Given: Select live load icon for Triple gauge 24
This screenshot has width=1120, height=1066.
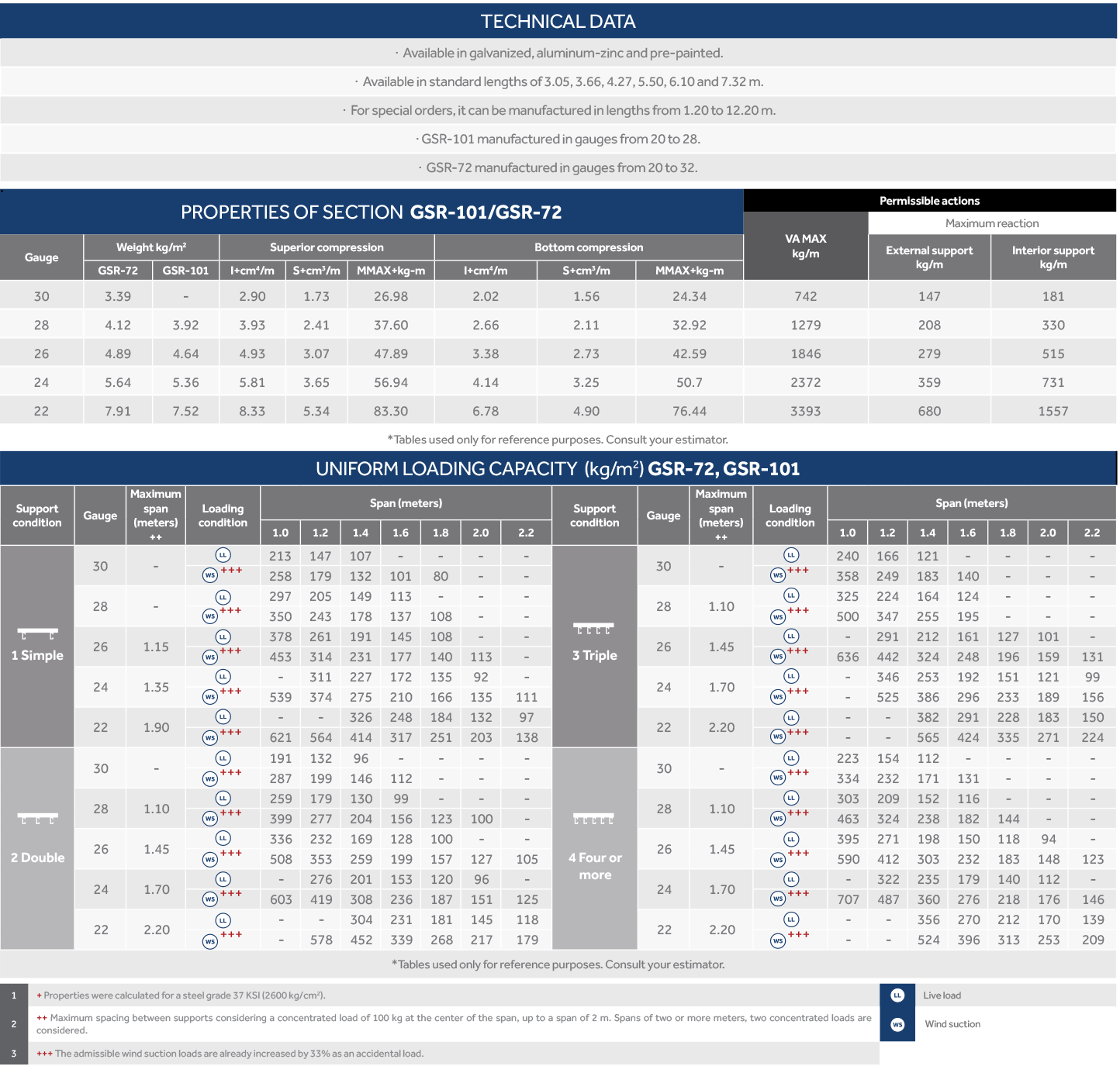Looking at the screenshot, I should click(x=790, y=676).
